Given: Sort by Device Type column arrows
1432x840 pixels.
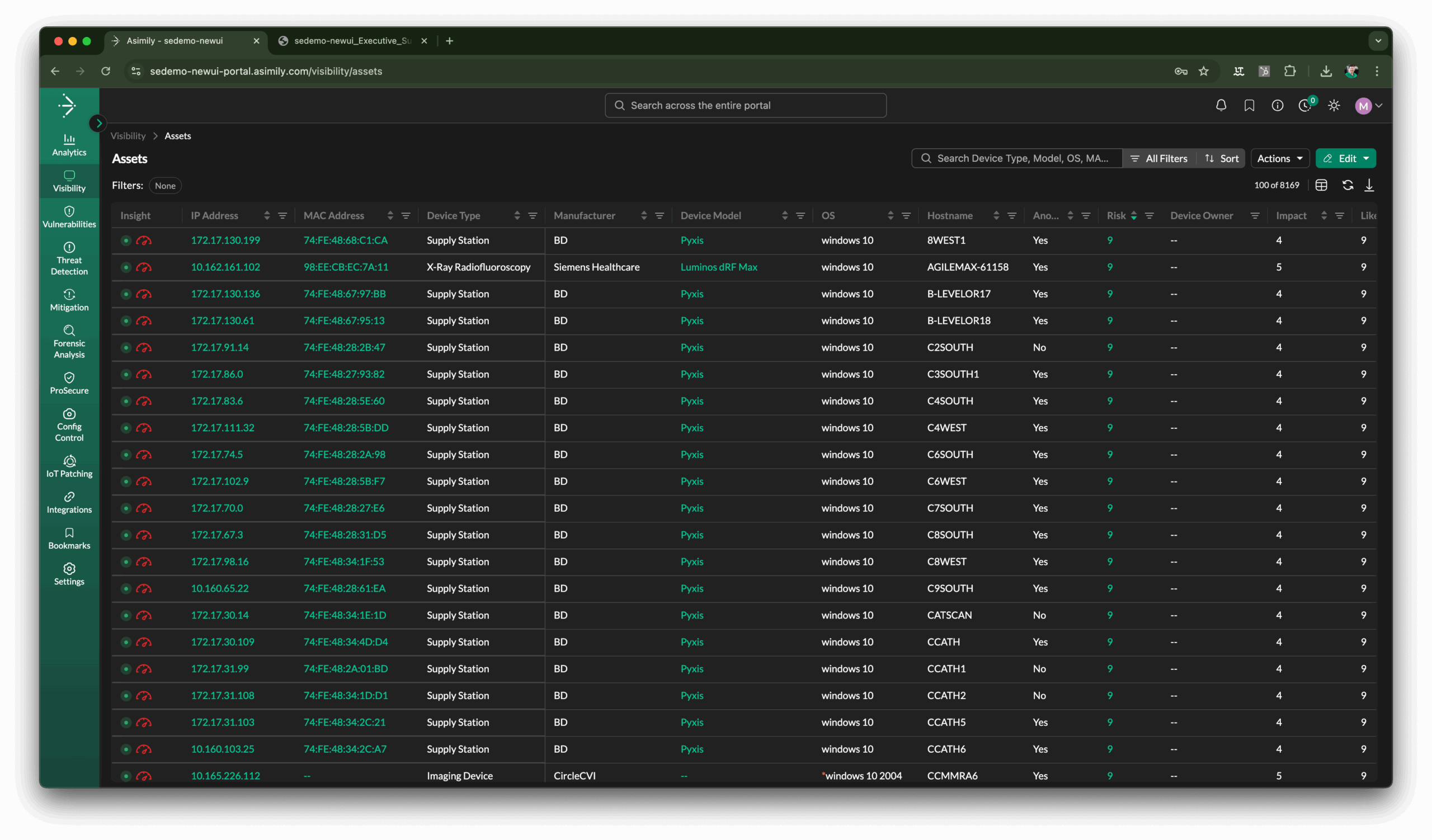Looking at the screenshot, I should (x=517, y=216).
